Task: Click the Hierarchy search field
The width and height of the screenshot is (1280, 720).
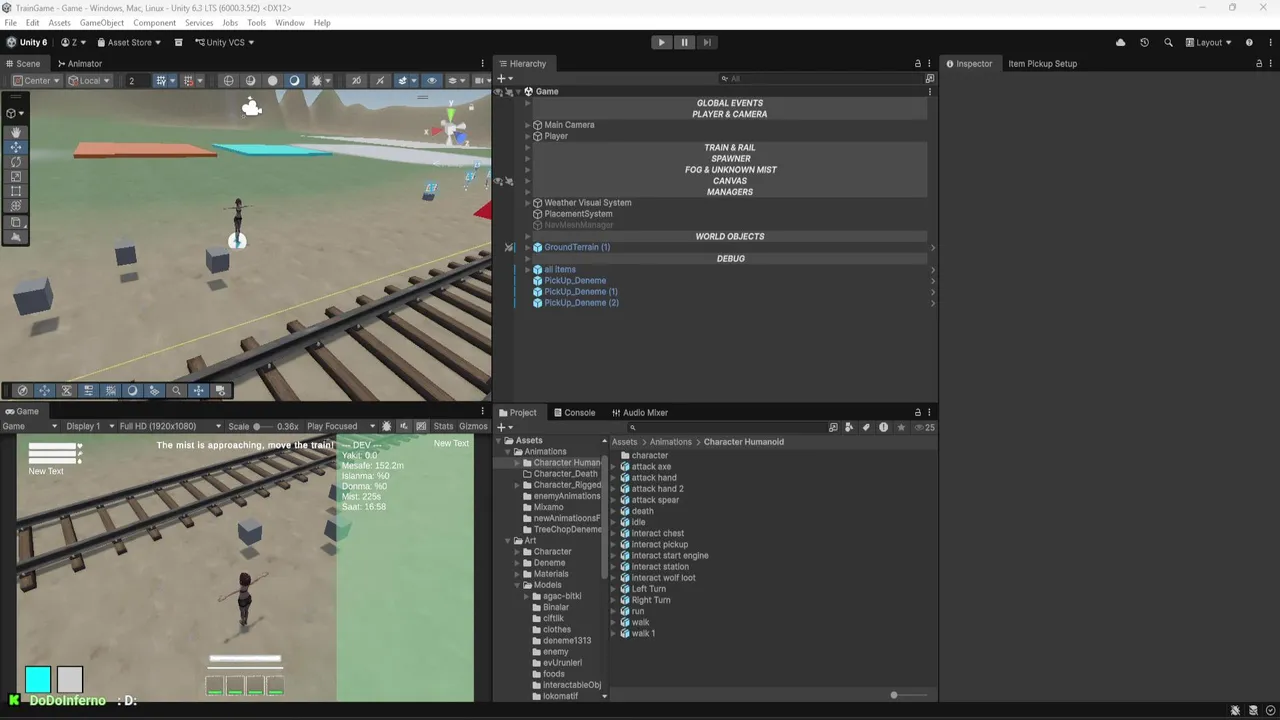Action: [x=822, y=79]
